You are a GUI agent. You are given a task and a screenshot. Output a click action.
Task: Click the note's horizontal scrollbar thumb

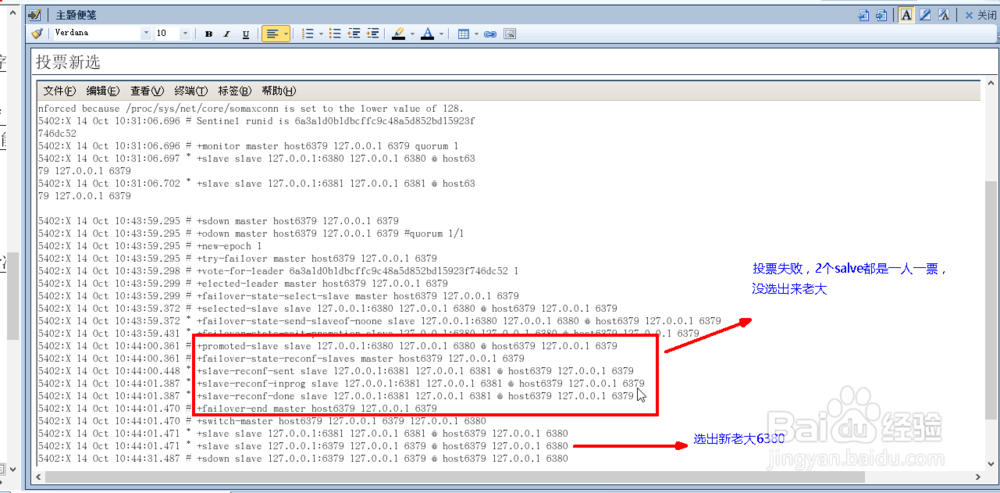click(456, 476)
